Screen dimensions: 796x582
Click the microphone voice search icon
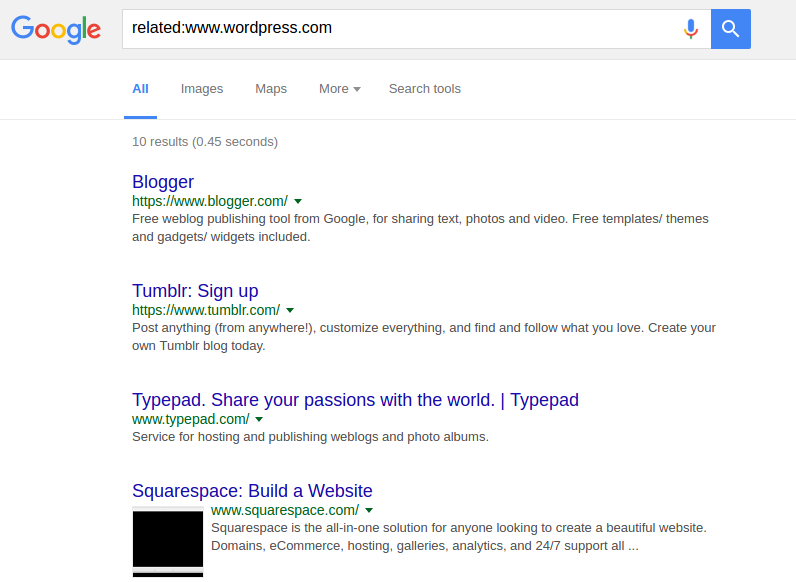pyautogui.click(x=690, y=29)
